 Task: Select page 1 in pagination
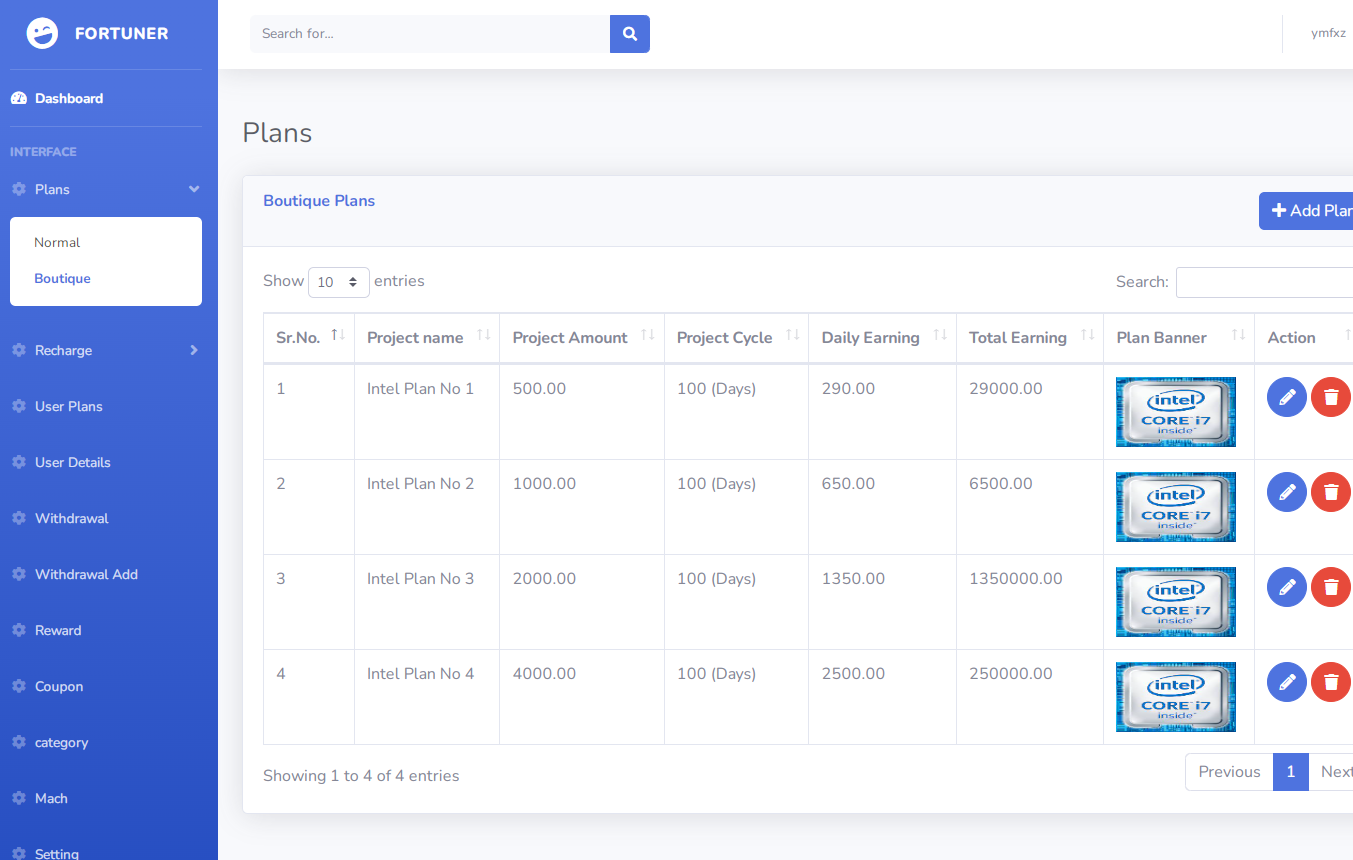point(1290,772)
